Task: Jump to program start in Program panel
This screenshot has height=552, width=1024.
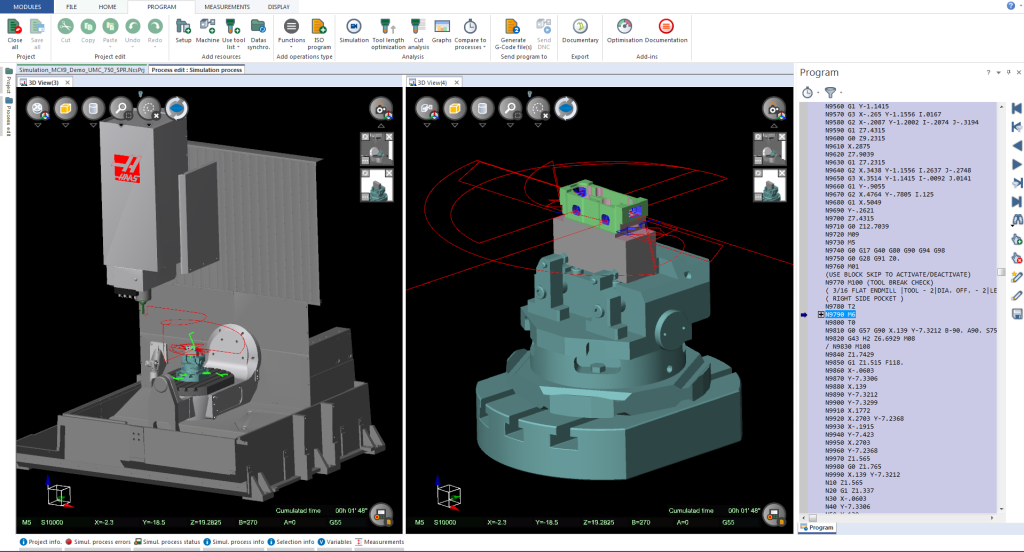Action: 1017,108
